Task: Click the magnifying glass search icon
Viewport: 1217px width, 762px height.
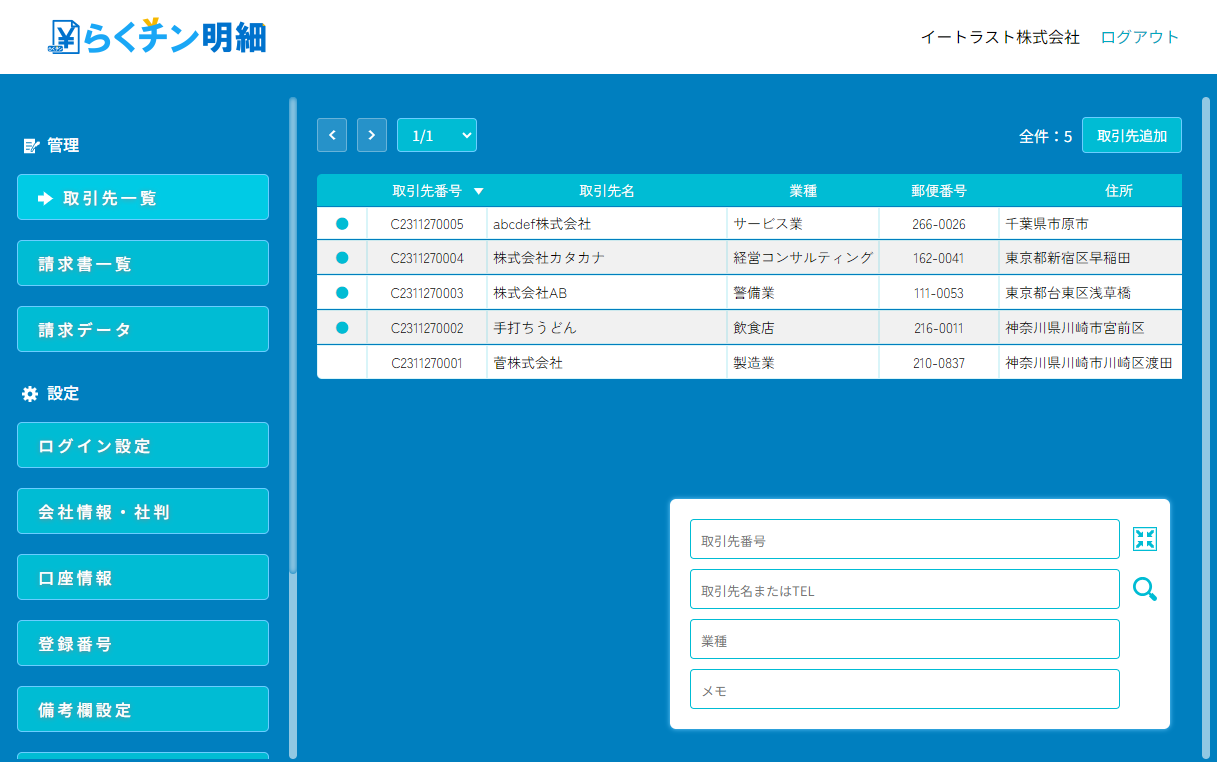Action: (1145, 589)
